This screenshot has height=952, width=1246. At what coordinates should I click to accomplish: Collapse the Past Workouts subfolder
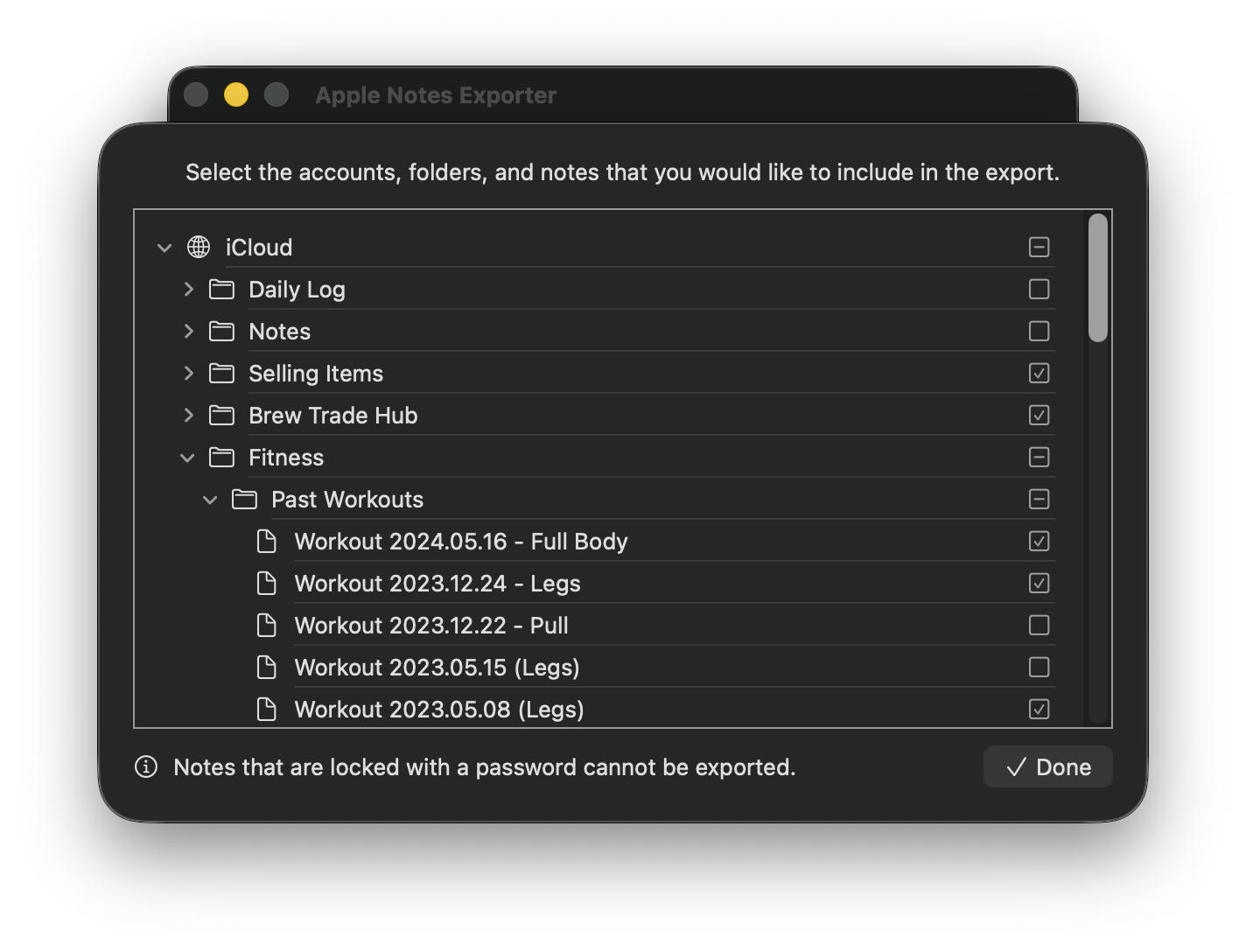pos(210,500)
